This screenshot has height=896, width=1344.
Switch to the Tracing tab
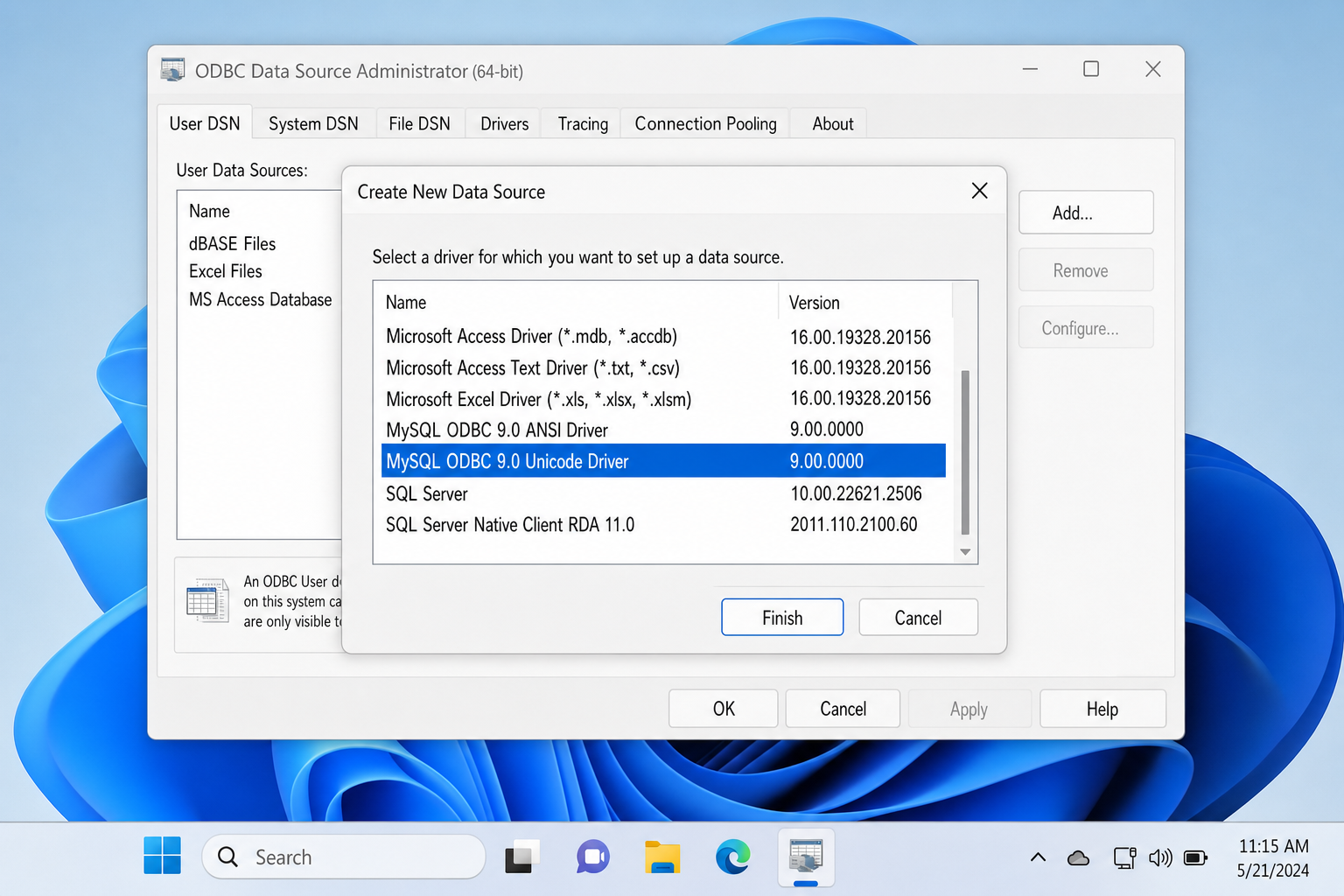[x=583, y=123]
